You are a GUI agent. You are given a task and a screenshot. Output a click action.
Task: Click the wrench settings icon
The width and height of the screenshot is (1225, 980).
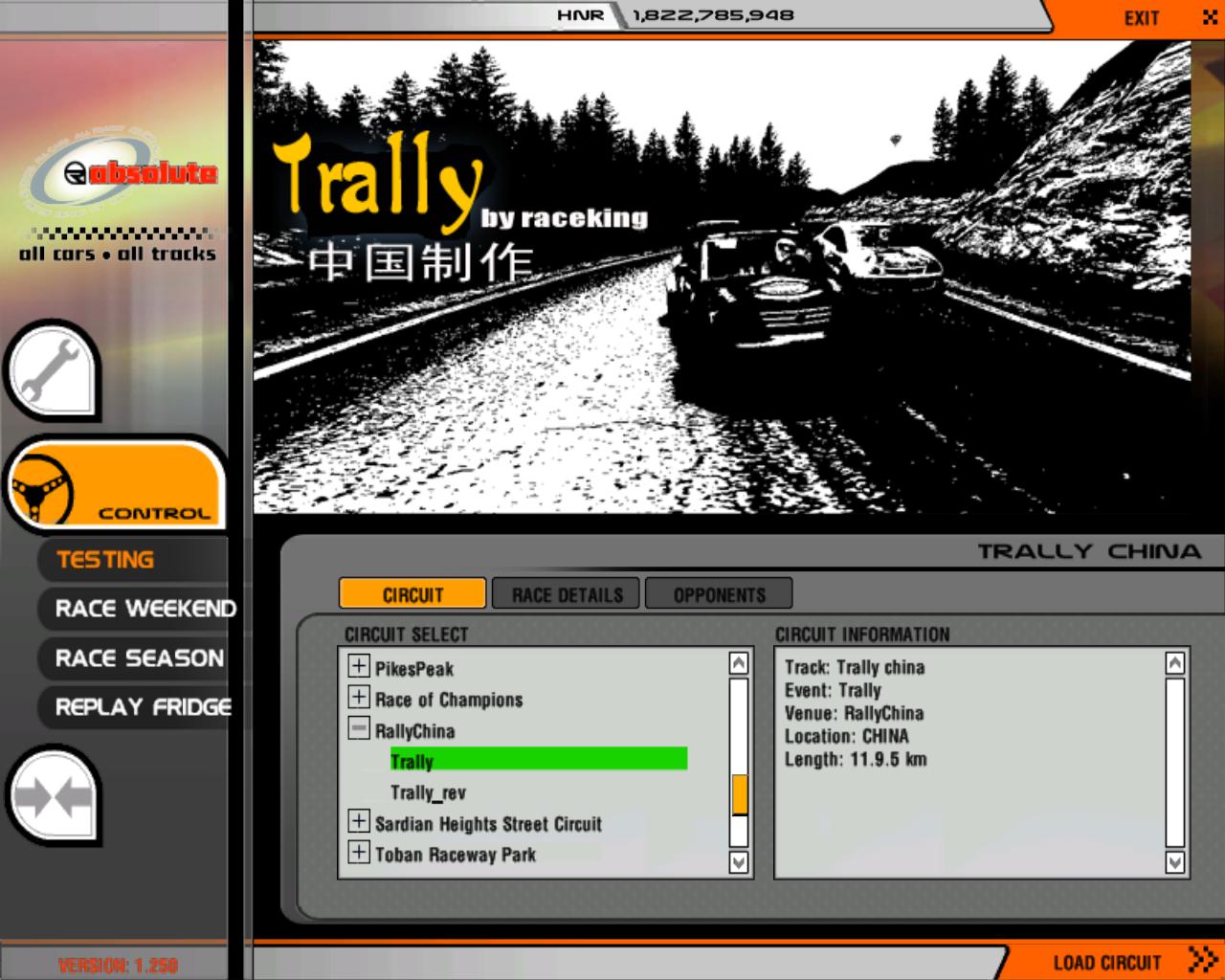51,370
